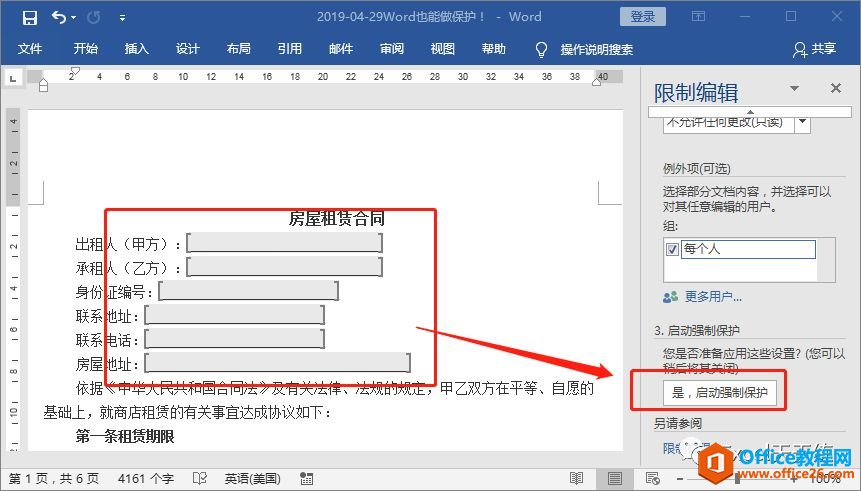Click the Redo icon in quick access toolbar

94,17
